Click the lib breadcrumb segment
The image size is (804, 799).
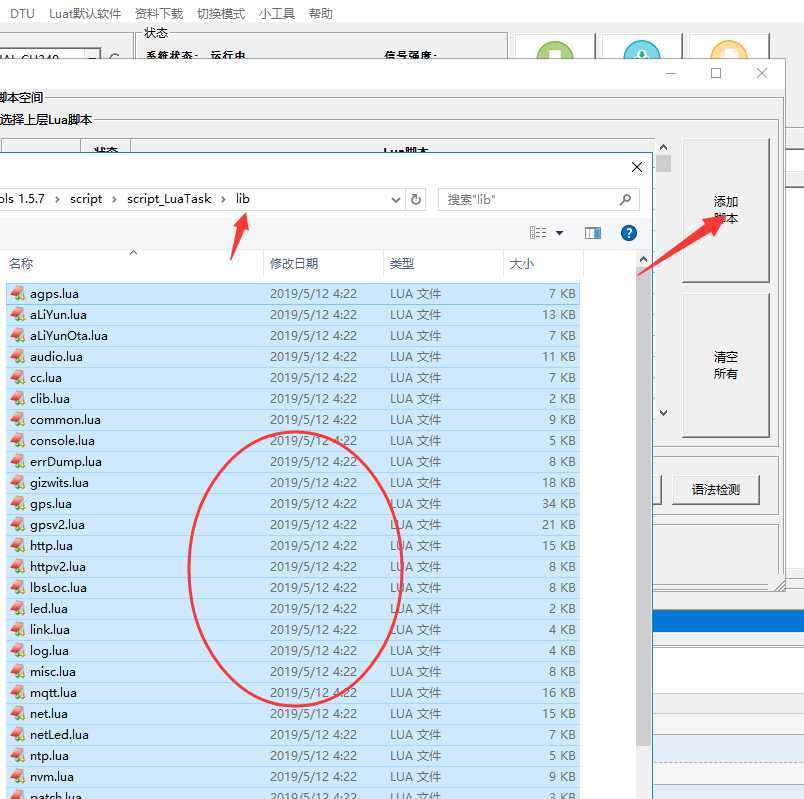click(243, 199)
